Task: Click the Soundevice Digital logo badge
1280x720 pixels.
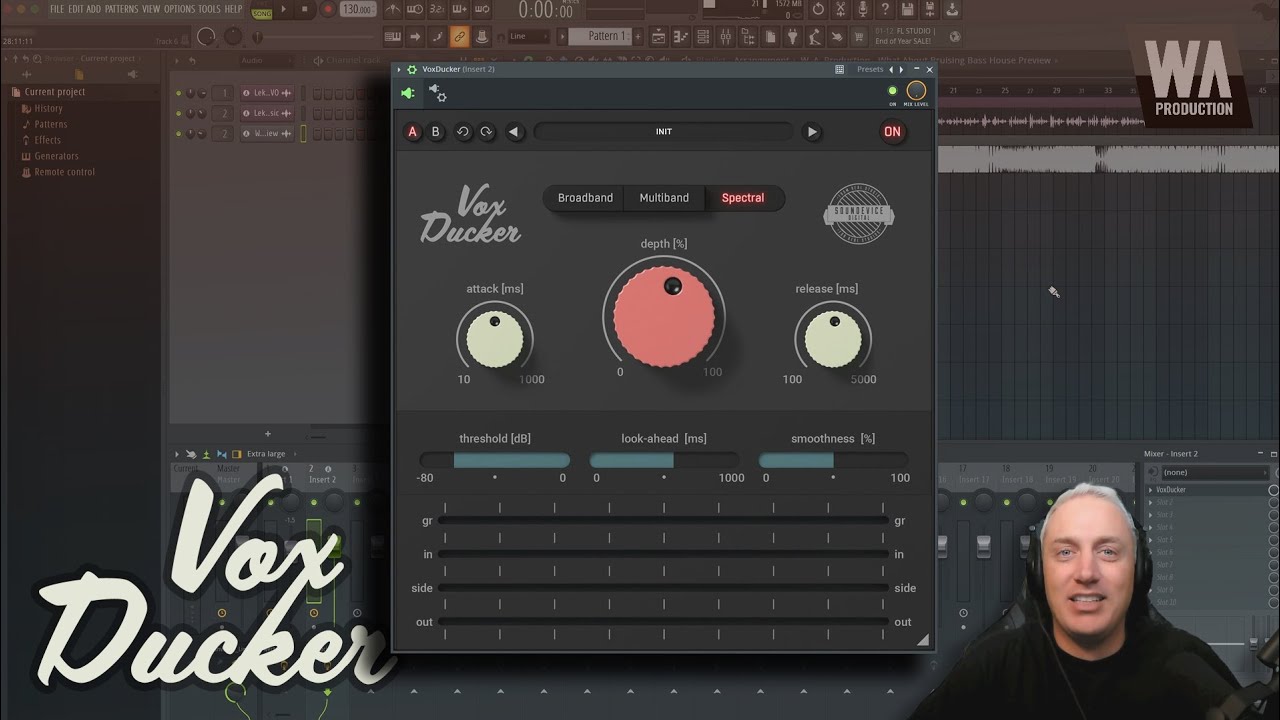Action: (859, 212)
